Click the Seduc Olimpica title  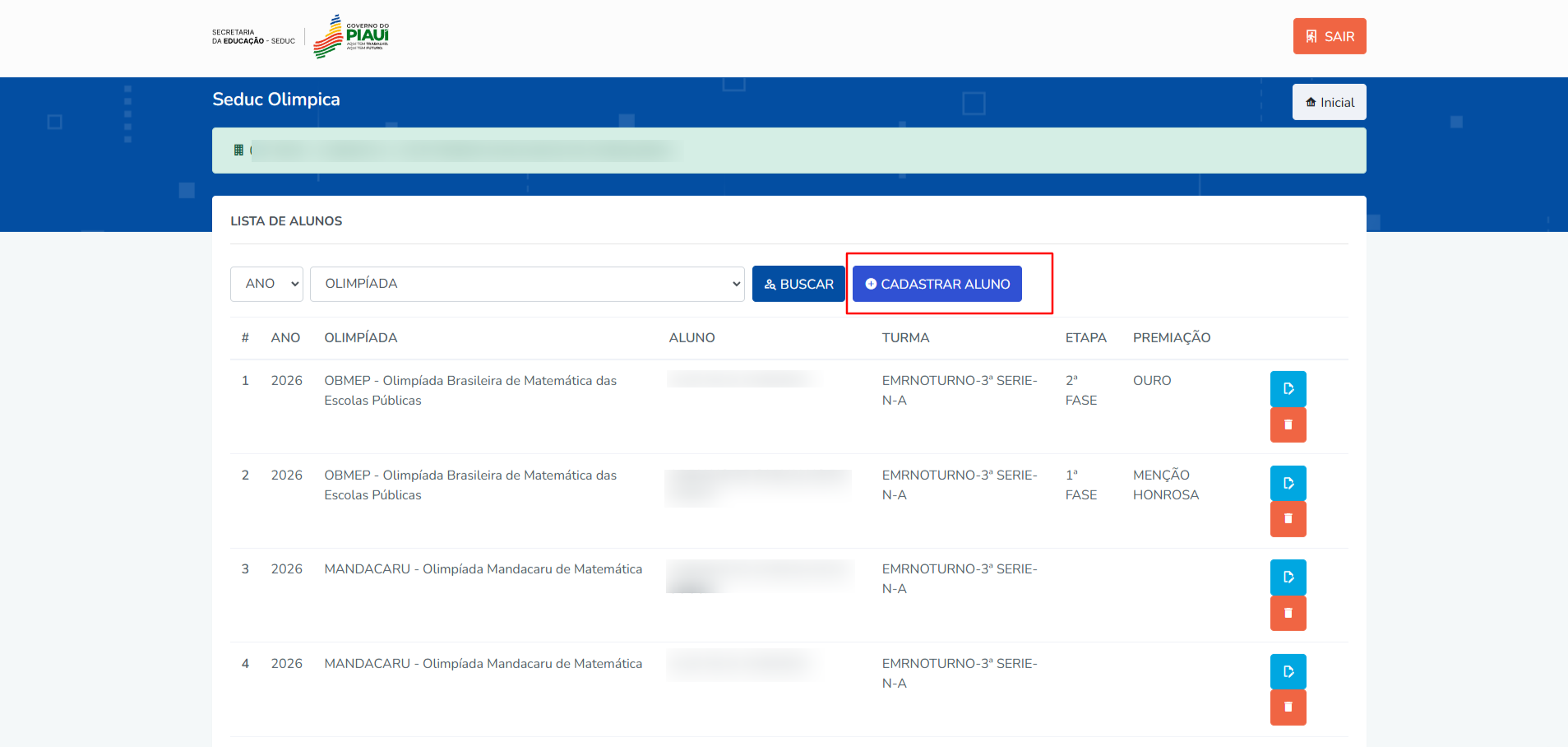click(275, 100)
